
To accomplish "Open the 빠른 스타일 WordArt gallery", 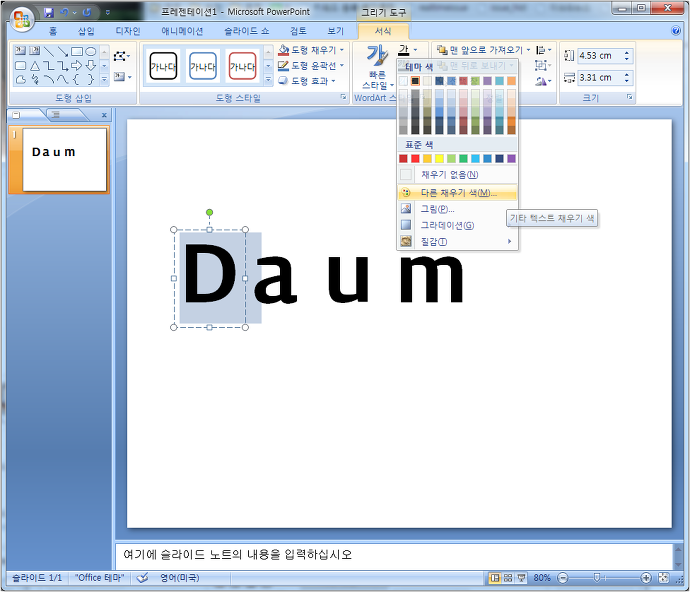I will coord(377,67).
